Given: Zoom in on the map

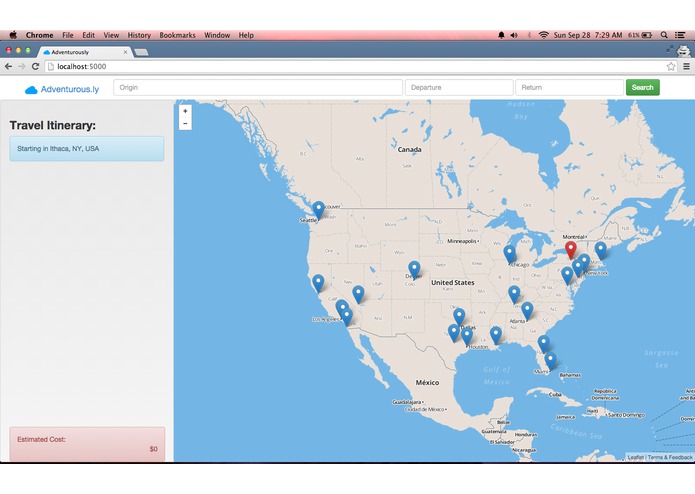Looking at the screenshot, I should point(185,111).
